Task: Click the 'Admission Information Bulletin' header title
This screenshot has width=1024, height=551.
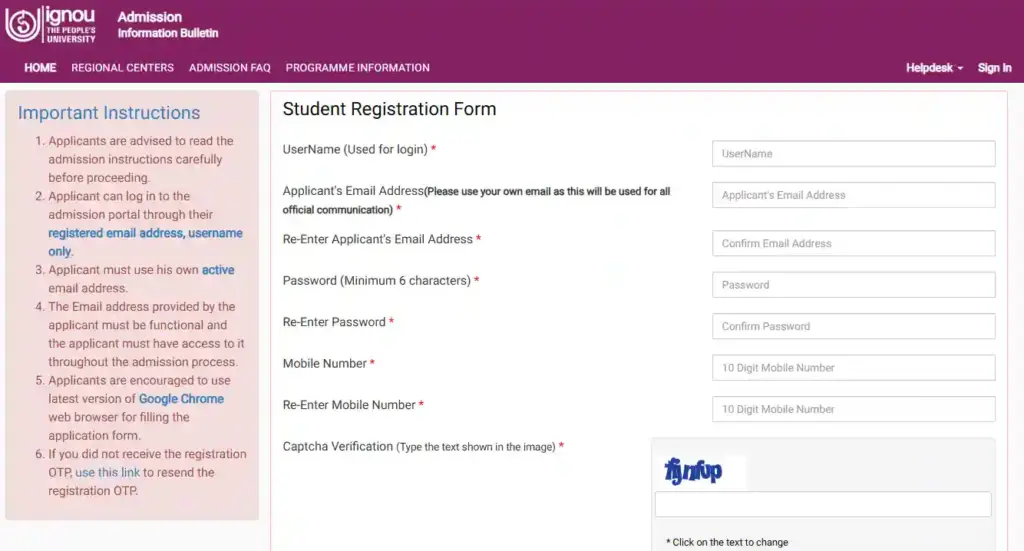Action: (167, 25)
